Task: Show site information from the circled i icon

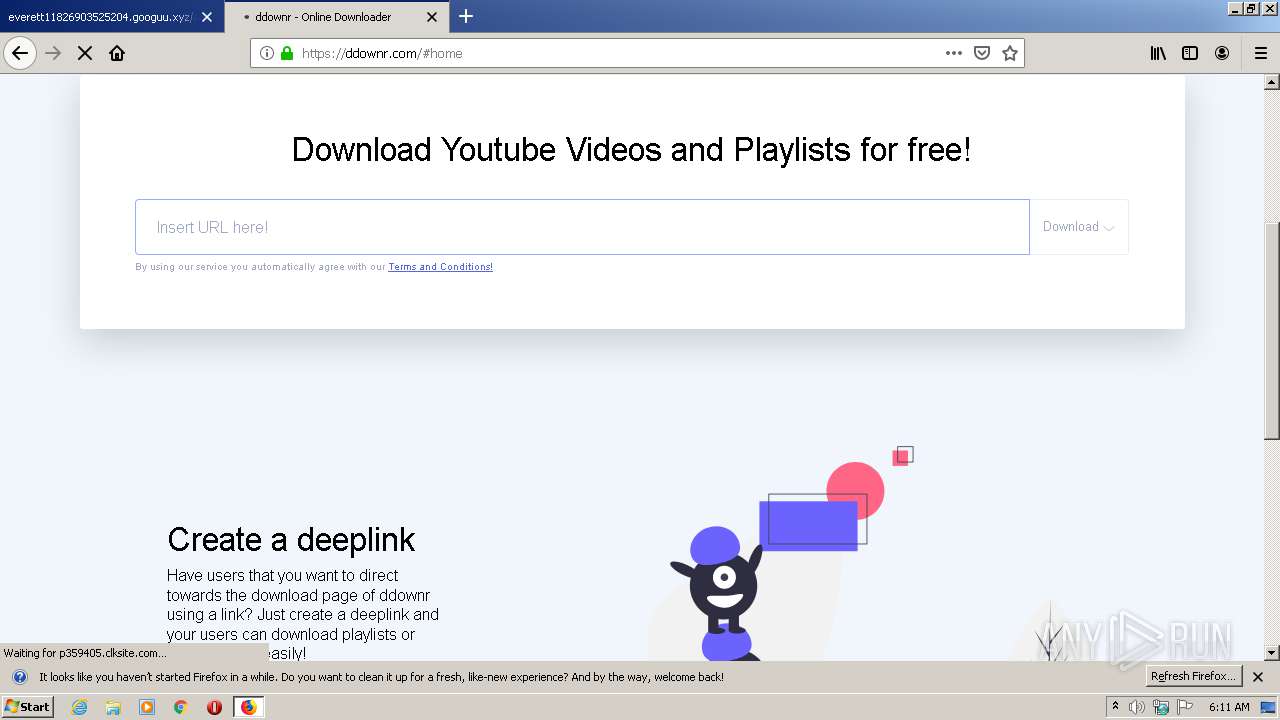Action: [x=267, y=53]
